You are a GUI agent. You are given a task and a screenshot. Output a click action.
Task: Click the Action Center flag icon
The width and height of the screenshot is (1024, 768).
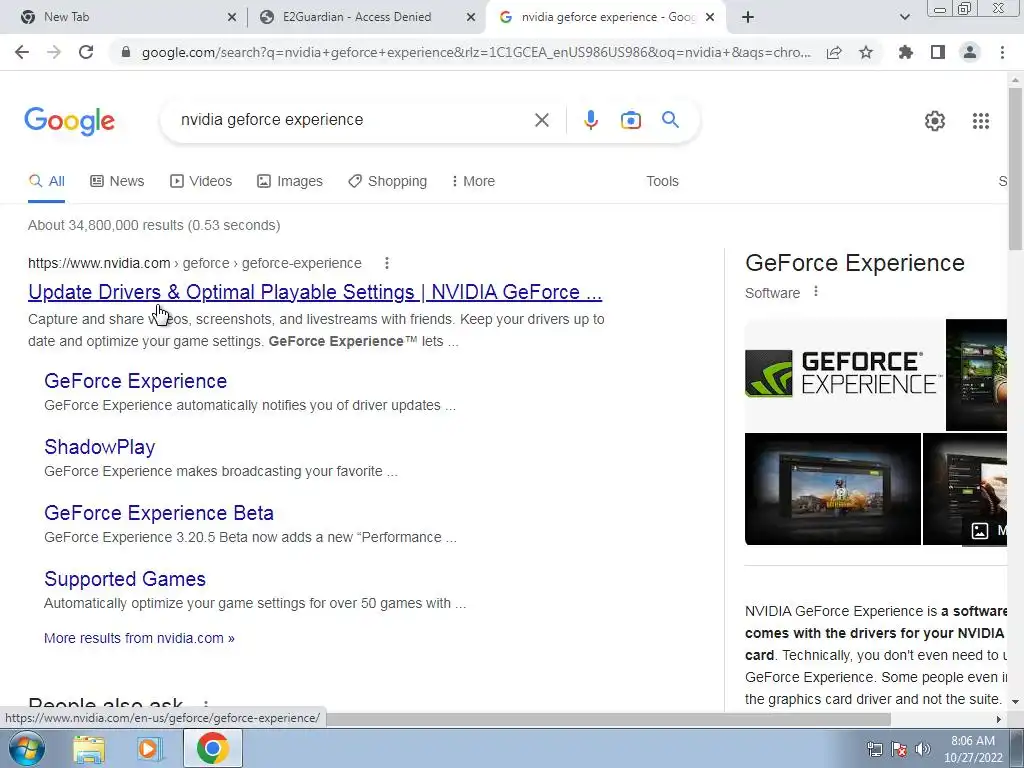tap(899, 749)
